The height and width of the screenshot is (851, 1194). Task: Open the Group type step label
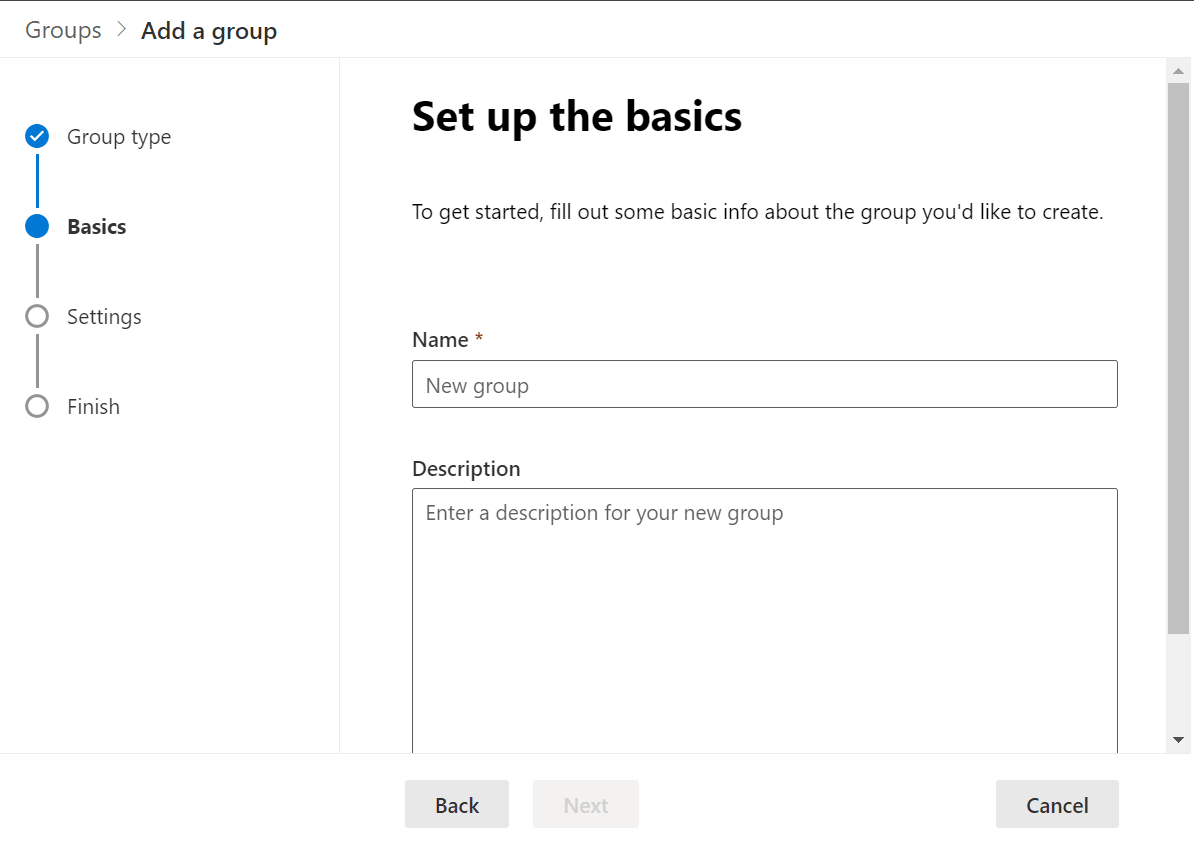coord(119,137)
